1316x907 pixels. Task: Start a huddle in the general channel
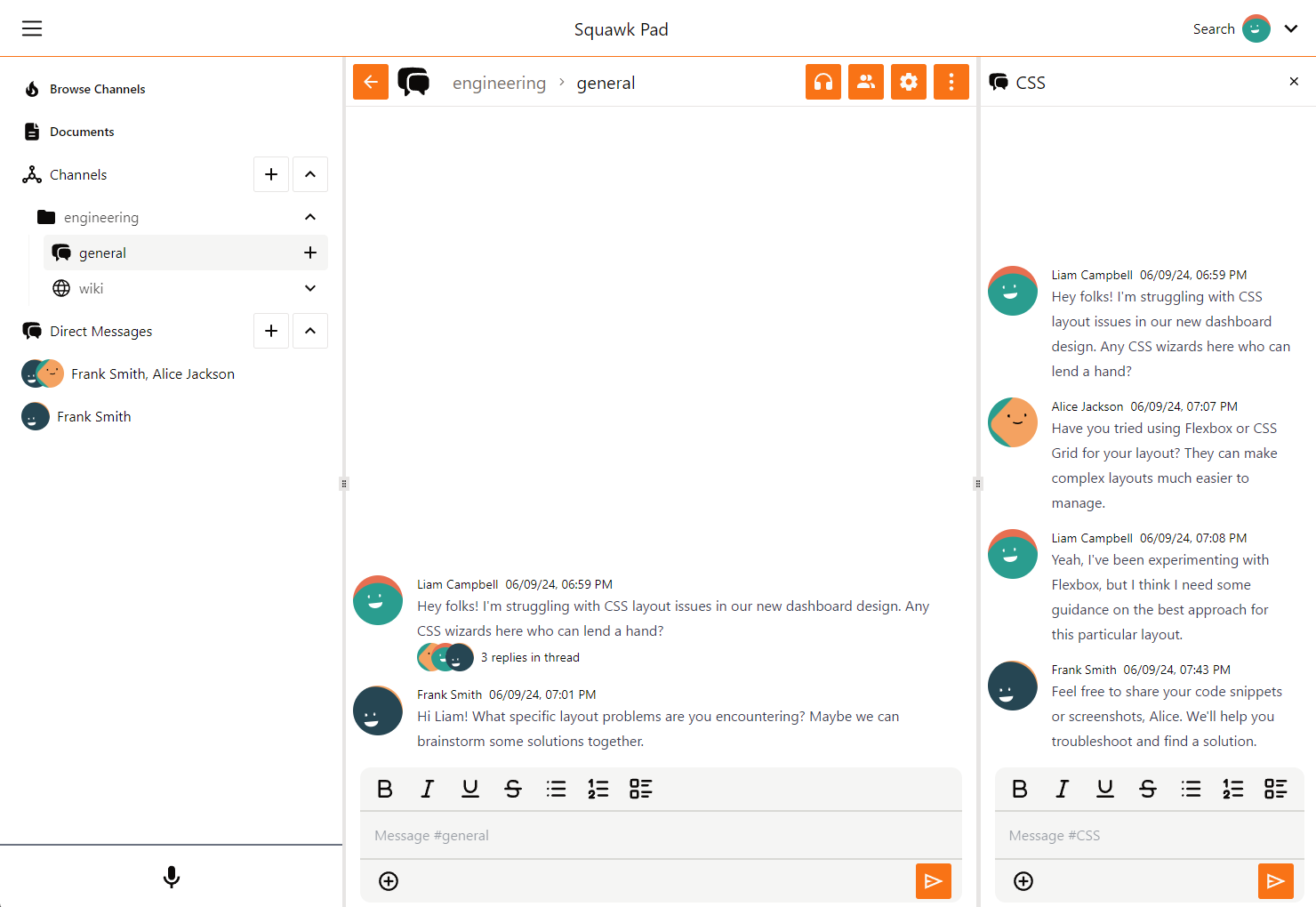822,81
